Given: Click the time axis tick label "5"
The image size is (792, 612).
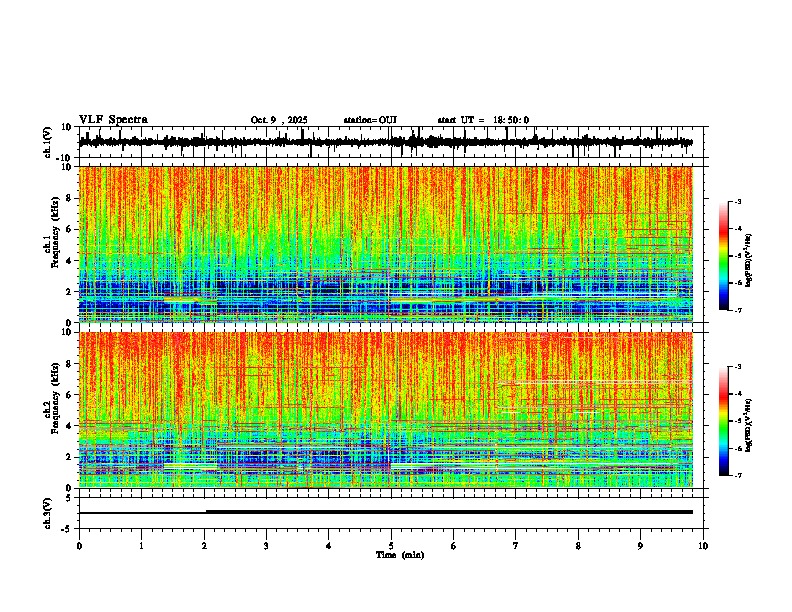Looking at the screenshot, I should pyautogui.click(x=391, y=546).
